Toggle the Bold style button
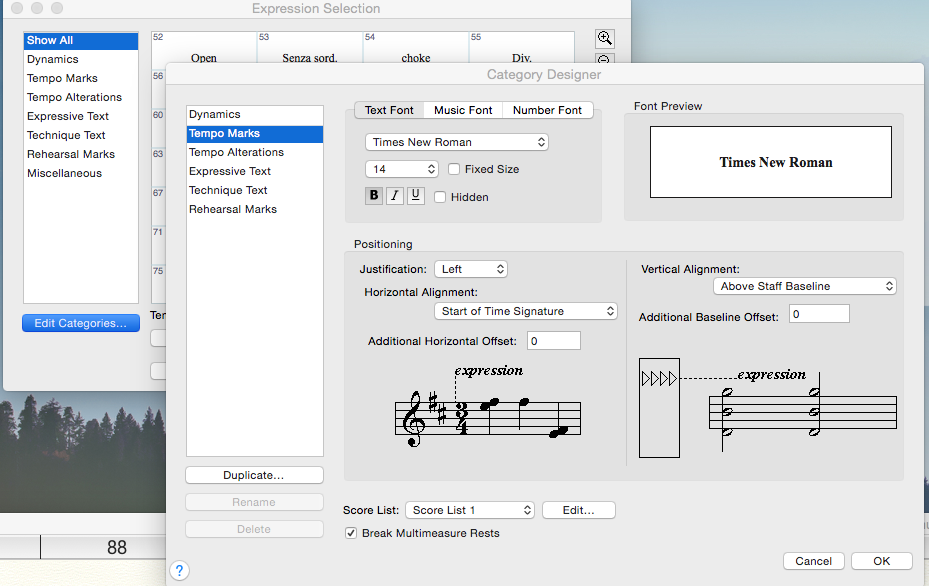 (374, 196)
